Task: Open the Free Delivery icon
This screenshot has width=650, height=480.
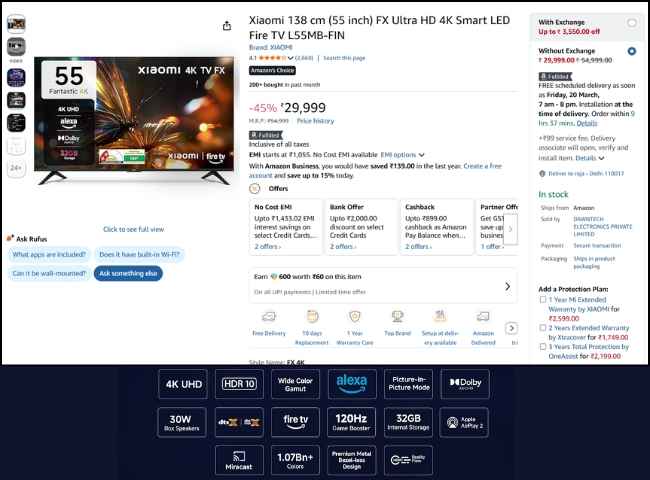Action: [x=268, y=318]
